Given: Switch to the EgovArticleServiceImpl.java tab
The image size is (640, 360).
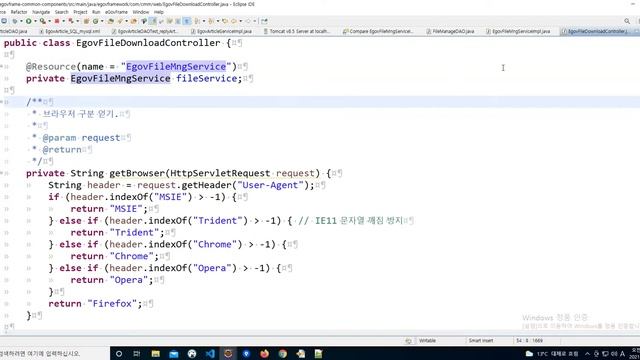Looking at the screenshot, I should pyautogui.click(x=221, y=31).
